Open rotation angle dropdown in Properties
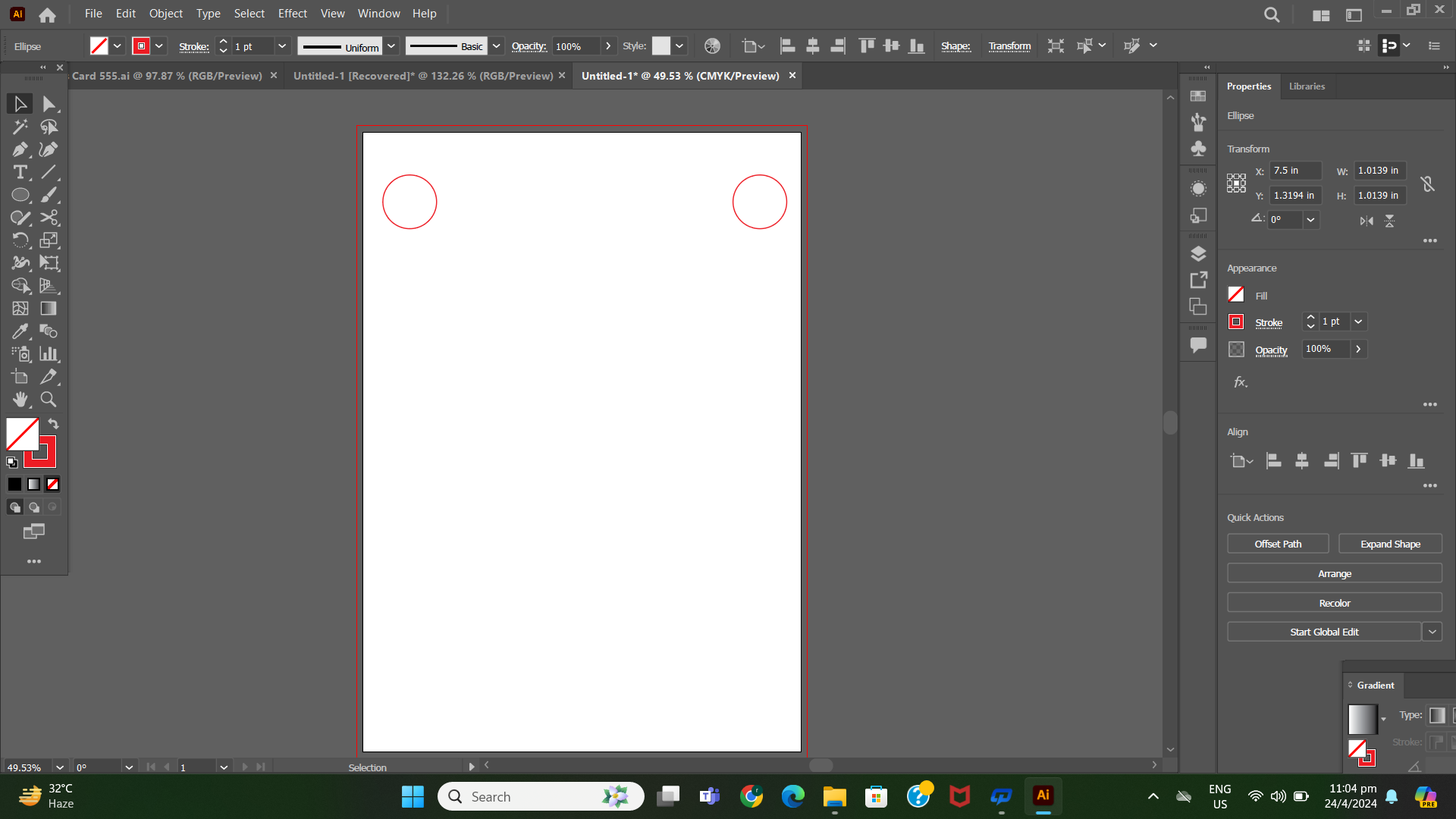Image resolution: width=1456 pixels, height=819 pixels. 1310,220
